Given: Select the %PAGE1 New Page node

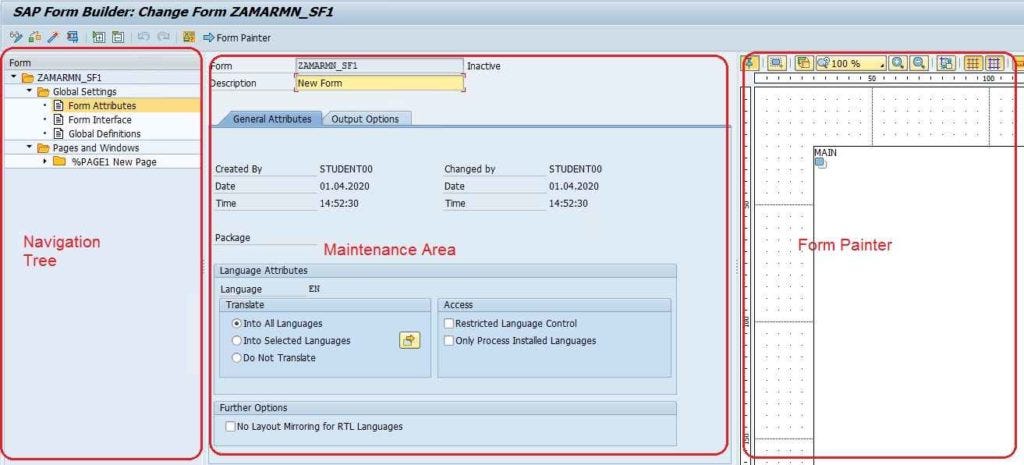Looking at the screenshot, I should pyautogui.click(x=114, y=162).
